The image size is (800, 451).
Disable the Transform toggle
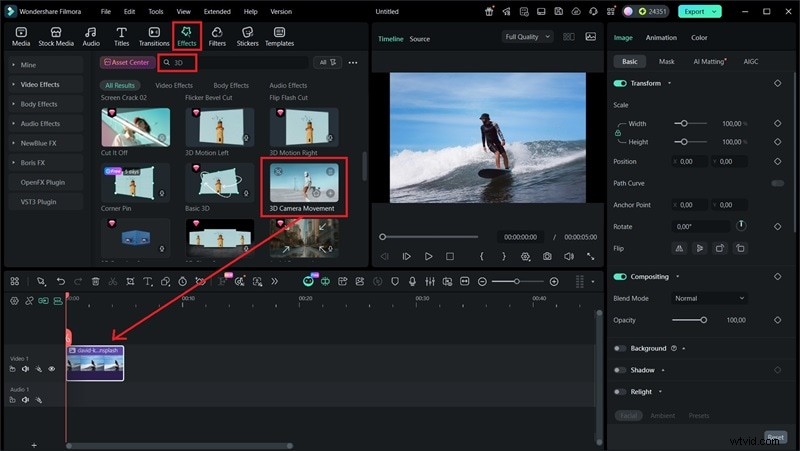(x=620, y=83)
